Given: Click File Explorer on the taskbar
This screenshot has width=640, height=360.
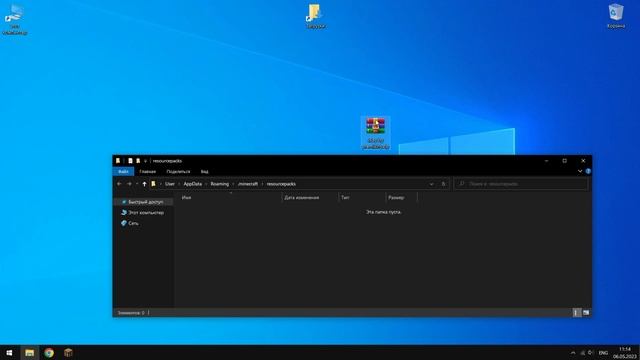Looking at the screenshot, I should (29, 353).
